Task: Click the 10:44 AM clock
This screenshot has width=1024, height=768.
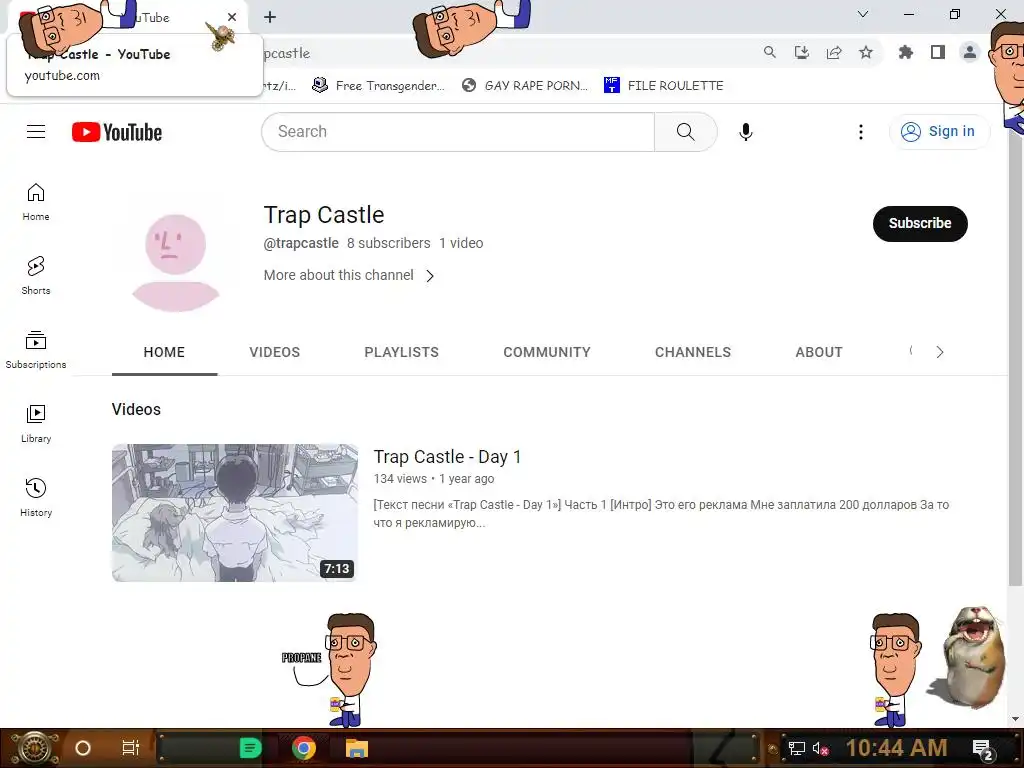Action: (897, 748)
